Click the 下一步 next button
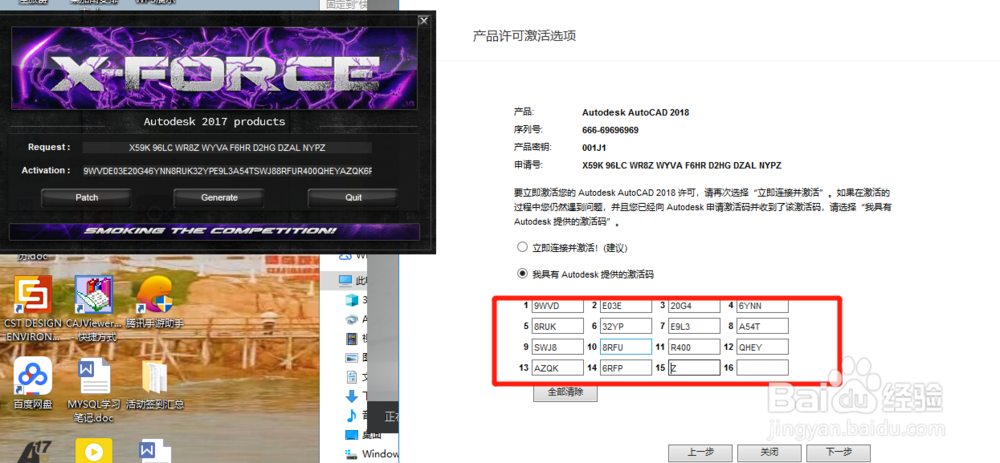Viewport: 1000px width, 463px height. [x=838, y=452]
